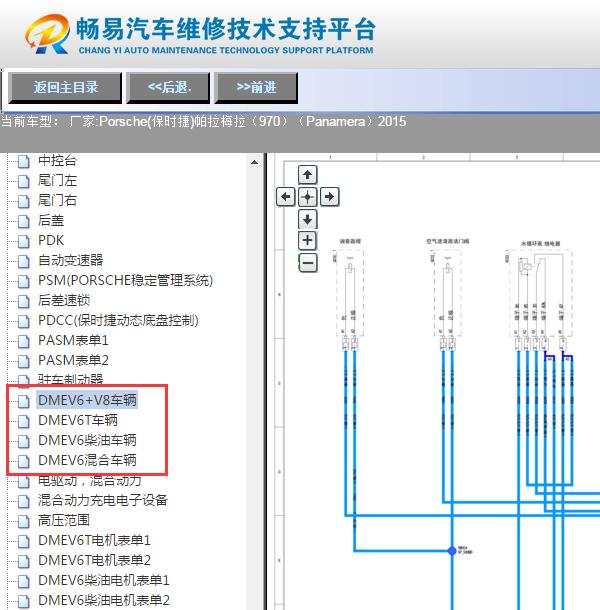Select PDK in the tree
The height and width of the screenshot is (610, 600).
[x=51, y=240]
